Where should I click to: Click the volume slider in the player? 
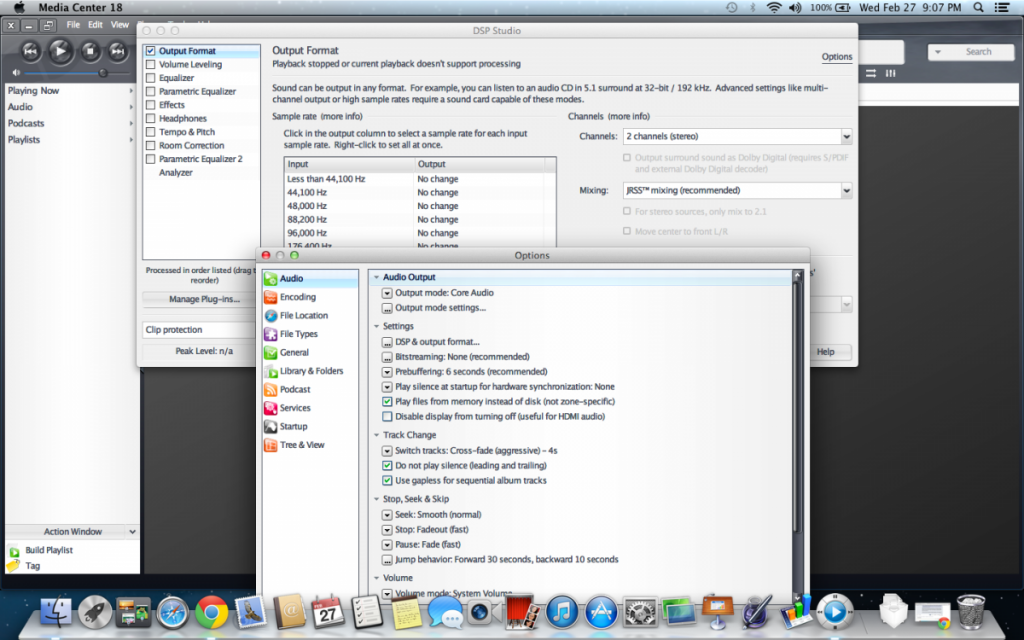pos(67,73)
